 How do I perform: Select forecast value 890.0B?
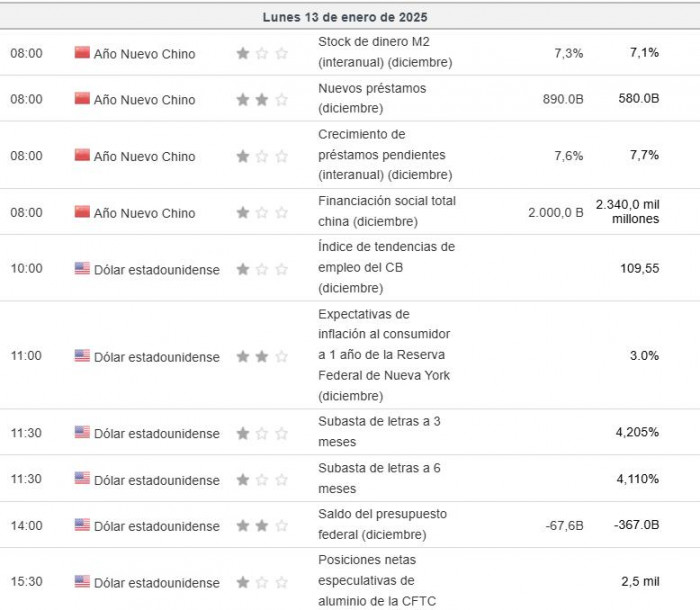(563, 99)
